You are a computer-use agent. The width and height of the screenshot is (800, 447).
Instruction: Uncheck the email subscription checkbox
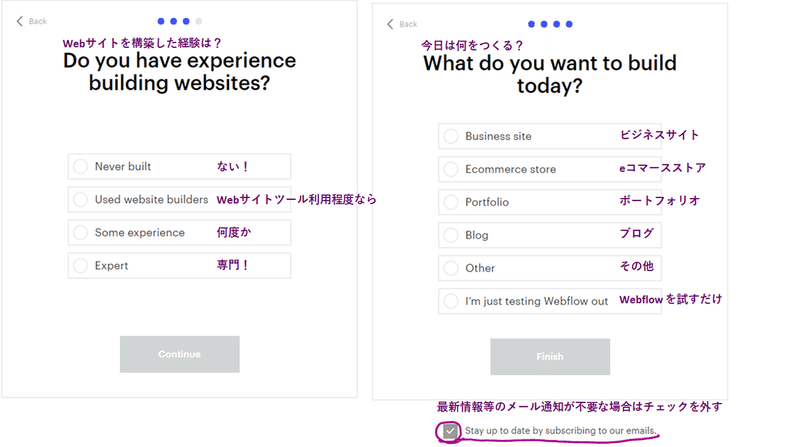pos(450,431)
